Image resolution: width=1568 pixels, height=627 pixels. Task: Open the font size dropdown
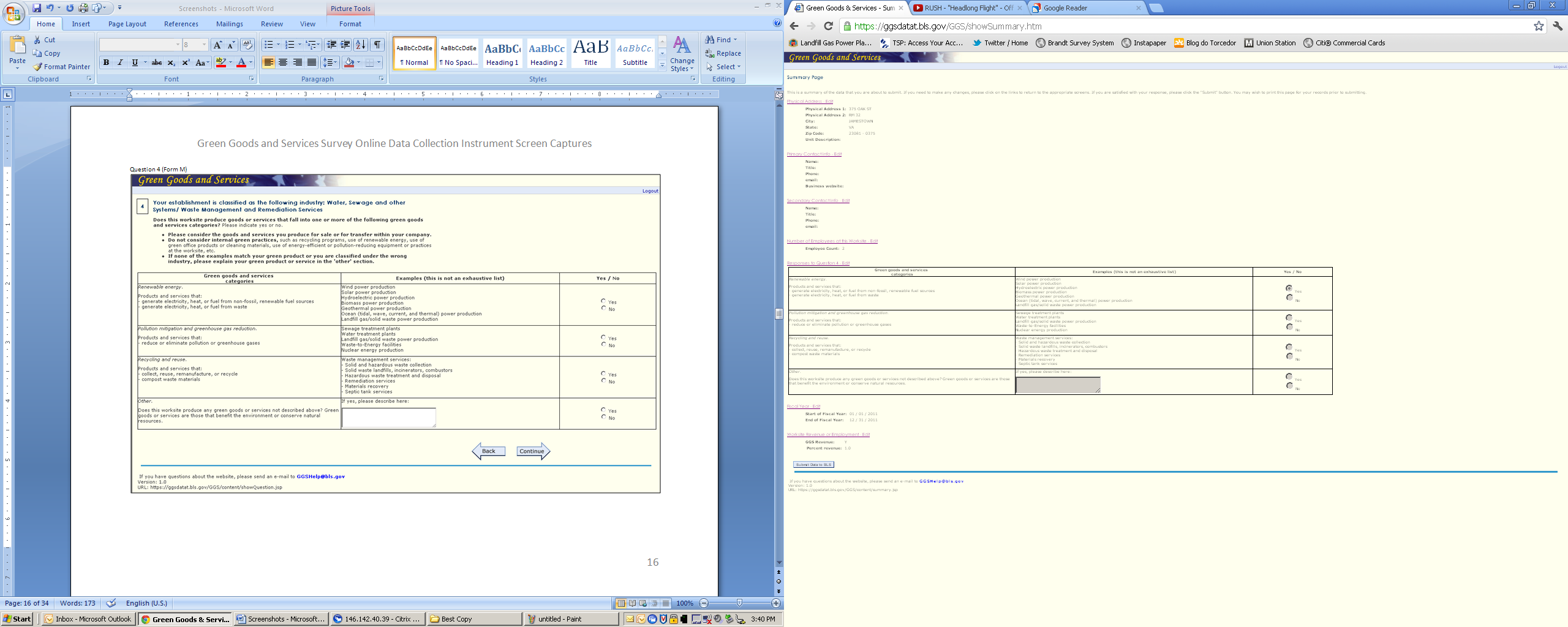pos(204,45)
